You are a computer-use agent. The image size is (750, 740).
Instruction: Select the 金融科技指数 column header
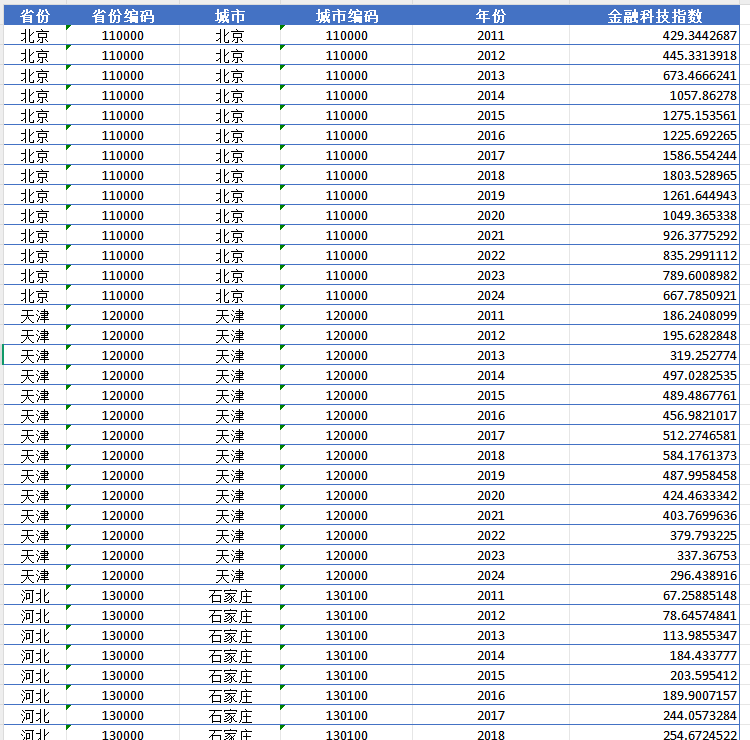654,16
